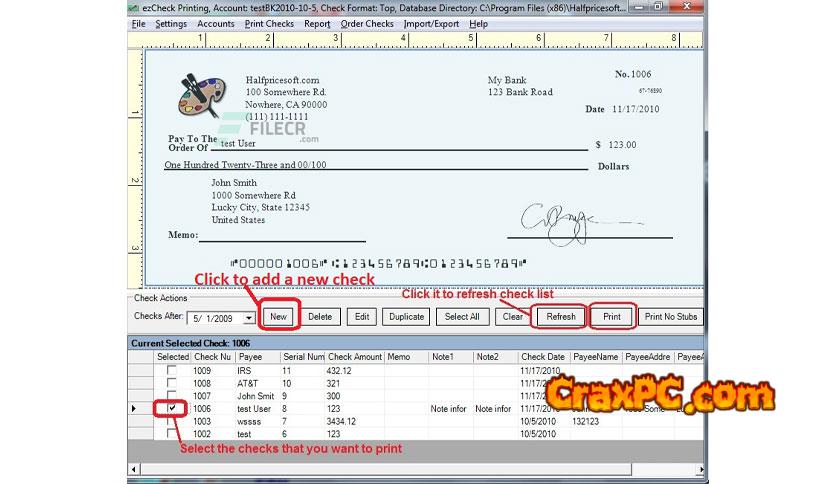Click the New button to add a check

pos(278,317)
